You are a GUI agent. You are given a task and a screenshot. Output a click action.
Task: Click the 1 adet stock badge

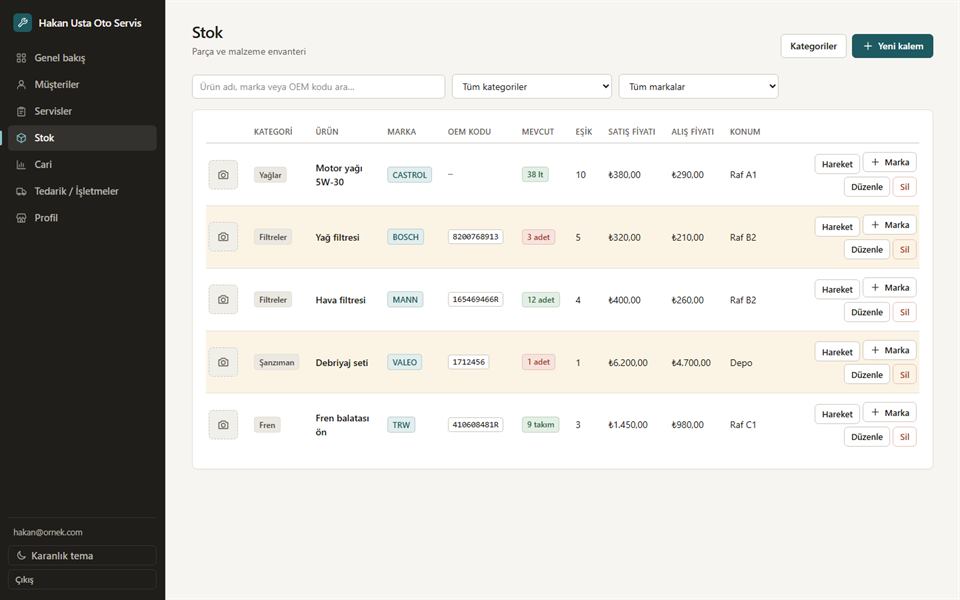tap(538, 362)
